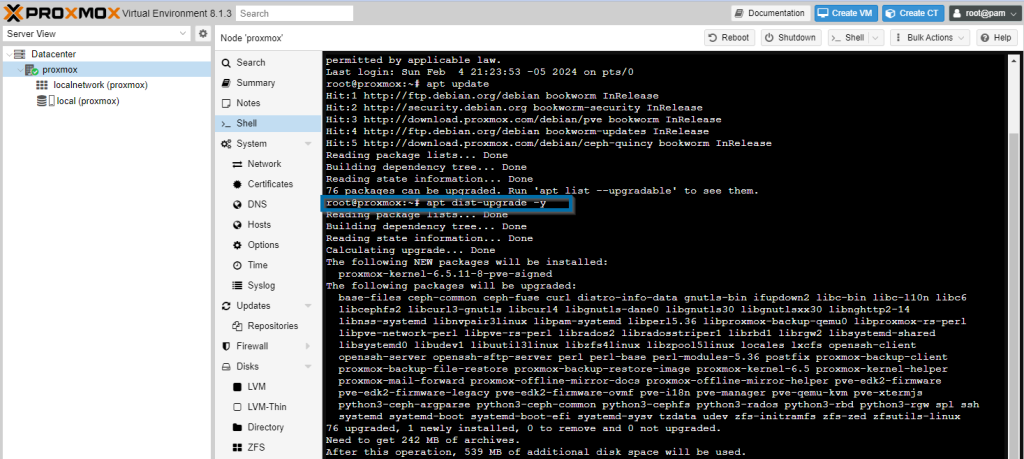
Task: Click the Disks drive icon
Action: coord(226,366)
